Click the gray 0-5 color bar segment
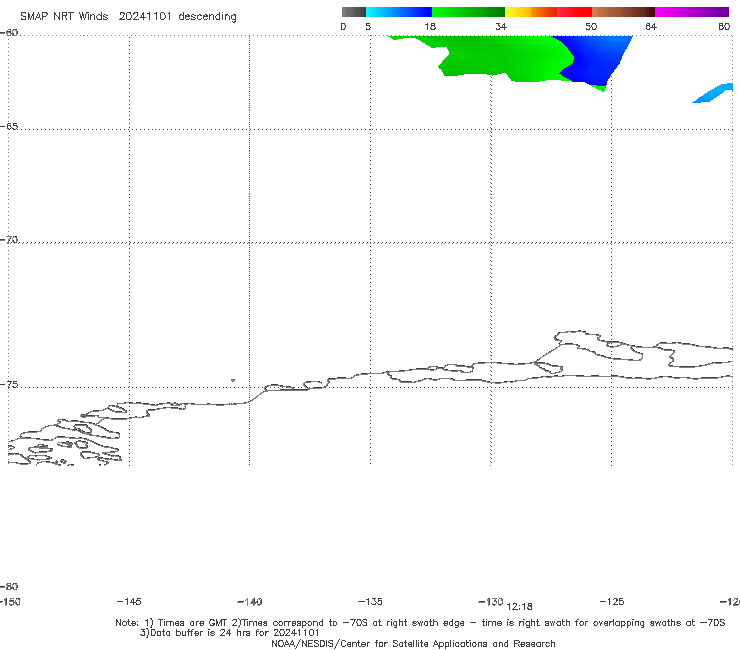 (353, 12)
